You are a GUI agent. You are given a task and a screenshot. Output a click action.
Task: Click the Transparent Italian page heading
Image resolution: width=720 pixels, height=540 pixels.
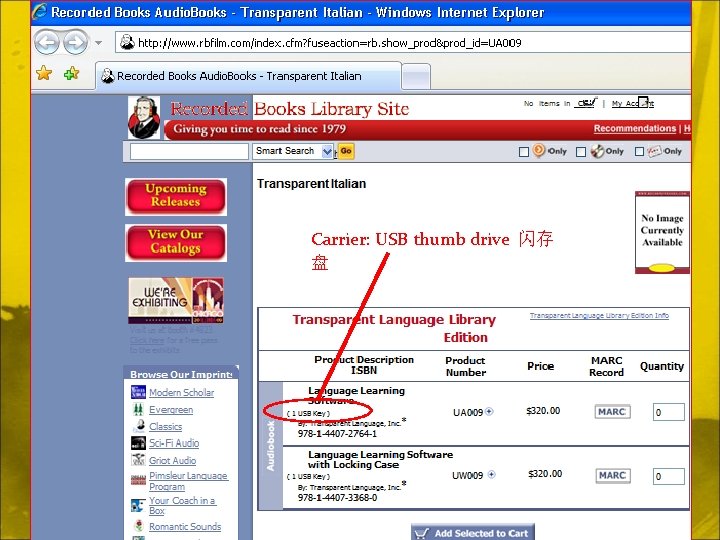coord(311,184)
